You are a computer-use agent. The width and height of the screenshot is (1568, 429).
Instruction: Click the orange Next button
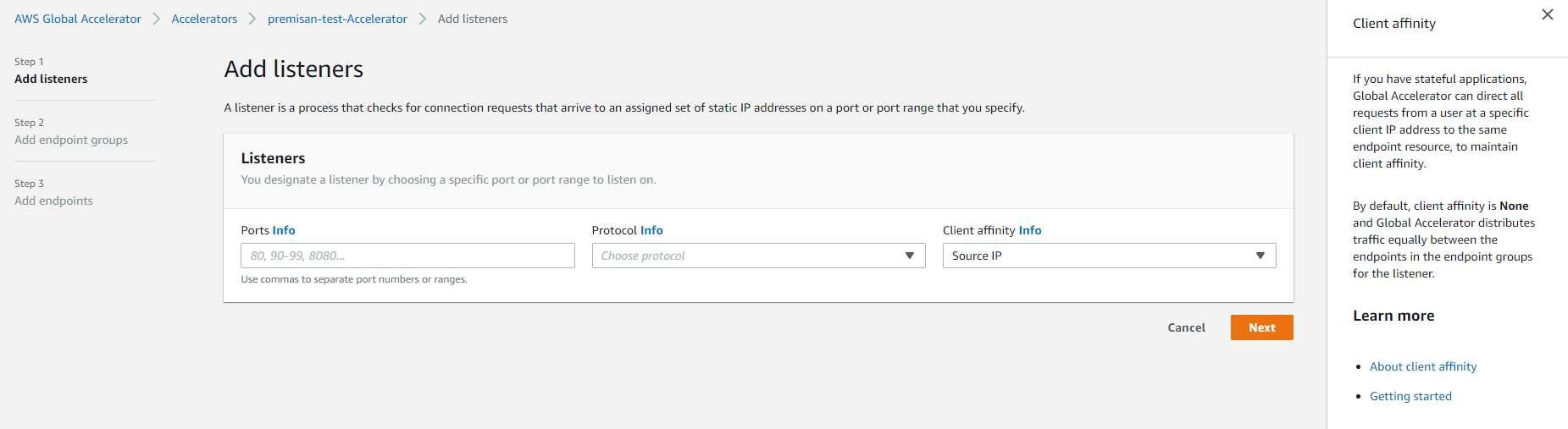click(1261, 327)
